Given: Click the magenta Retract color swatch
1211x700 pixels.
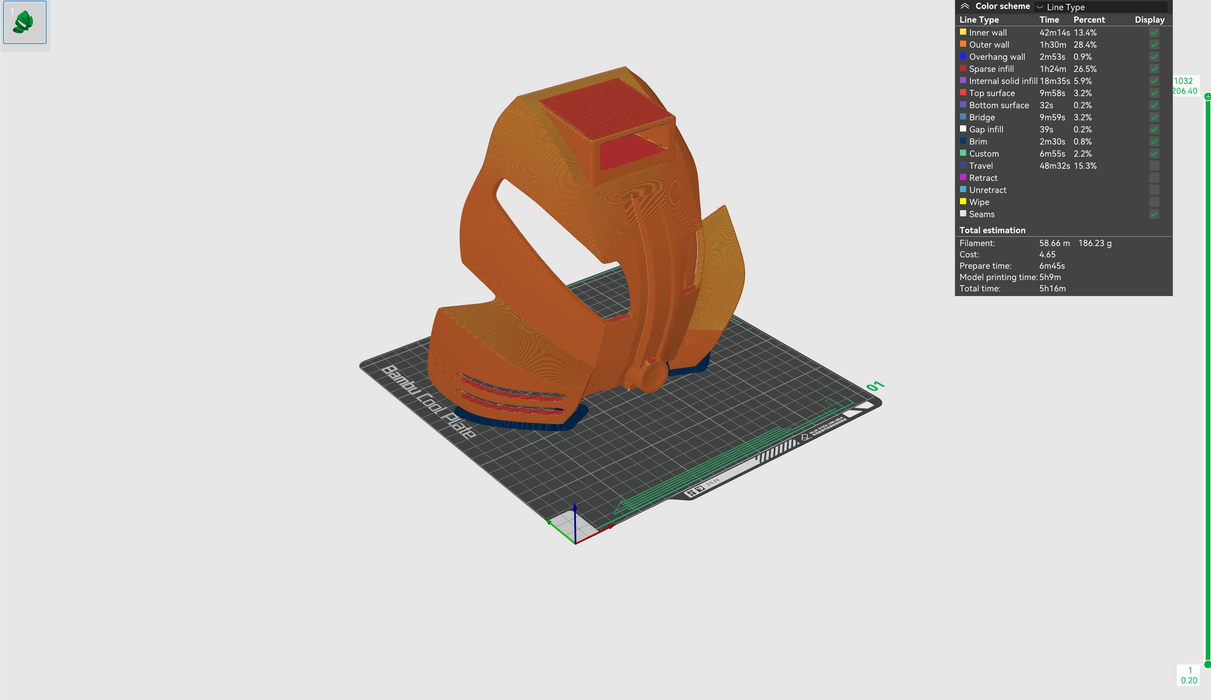Looking at the screenshot, I should point(963,178).
